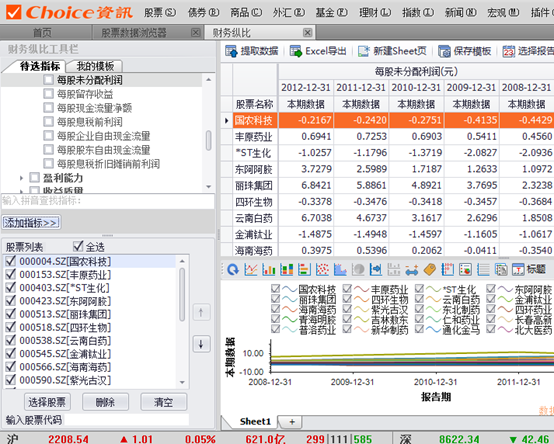Select the 待选指标 tab
Viewport: 554px width, 444px height.
click(40, 66)
